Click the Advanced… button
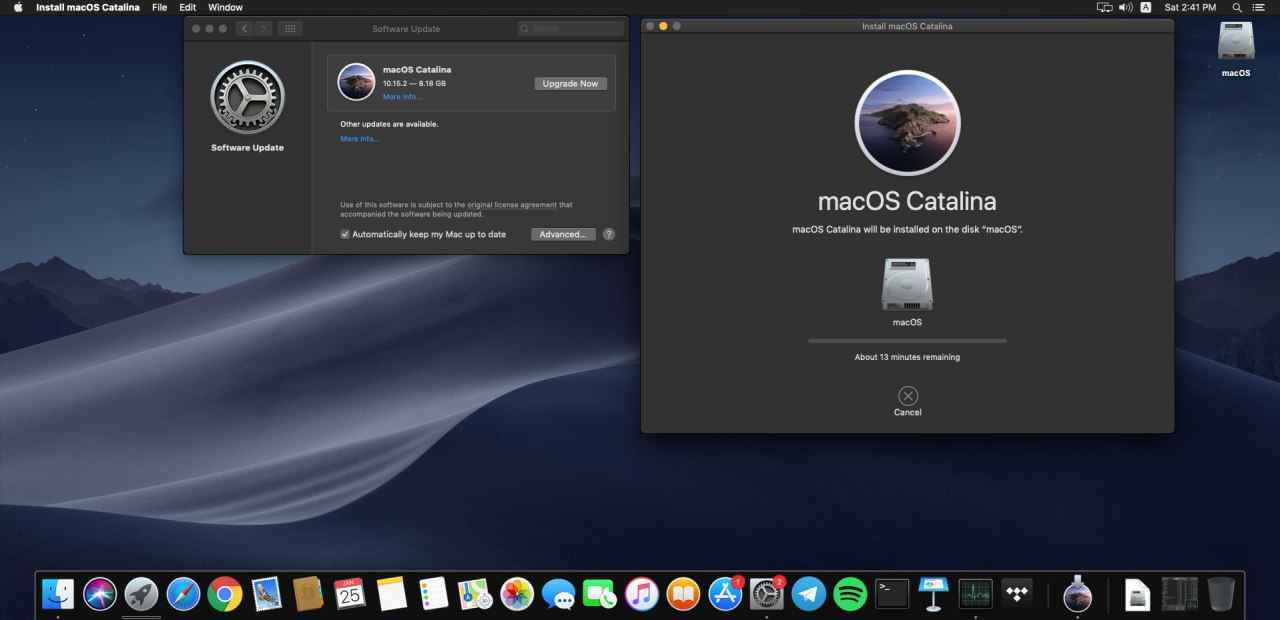This screenshot has height=620, width=1280. tap(563, 234)
